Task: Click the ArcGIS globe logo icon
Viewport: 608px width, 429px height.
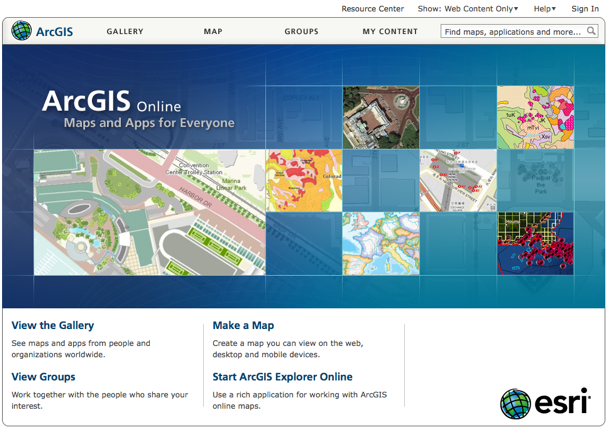Action: [x=21, y=31]
